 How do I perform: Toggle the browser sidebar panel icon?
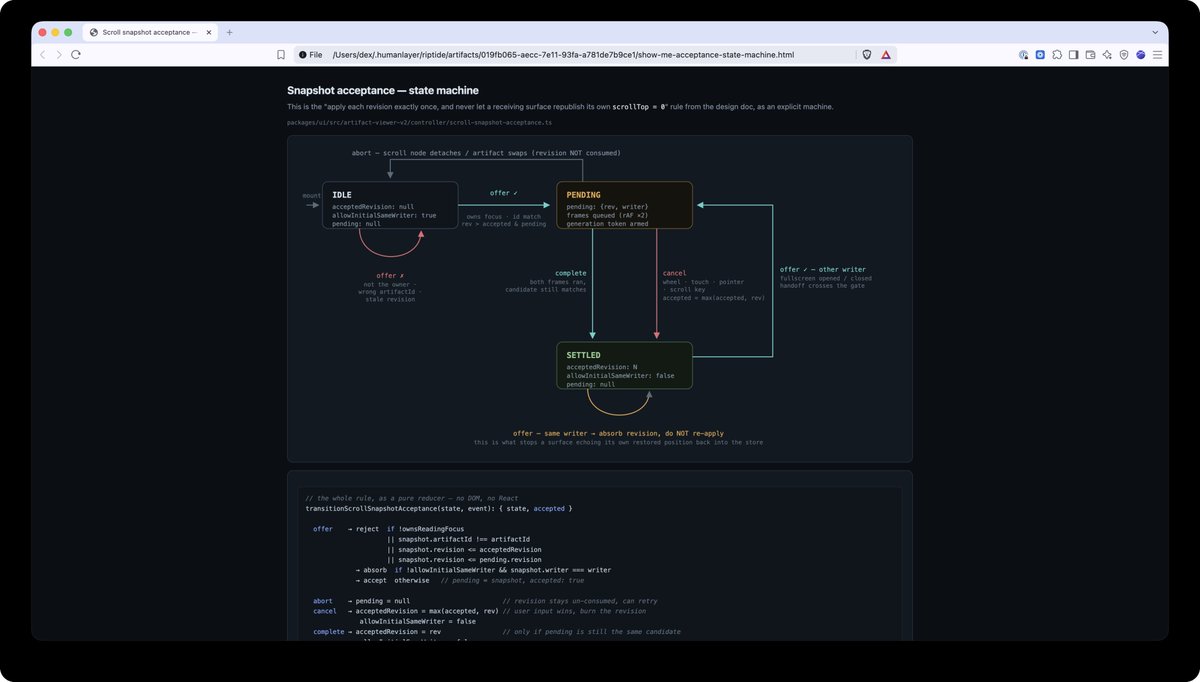tap(1074, 54)
